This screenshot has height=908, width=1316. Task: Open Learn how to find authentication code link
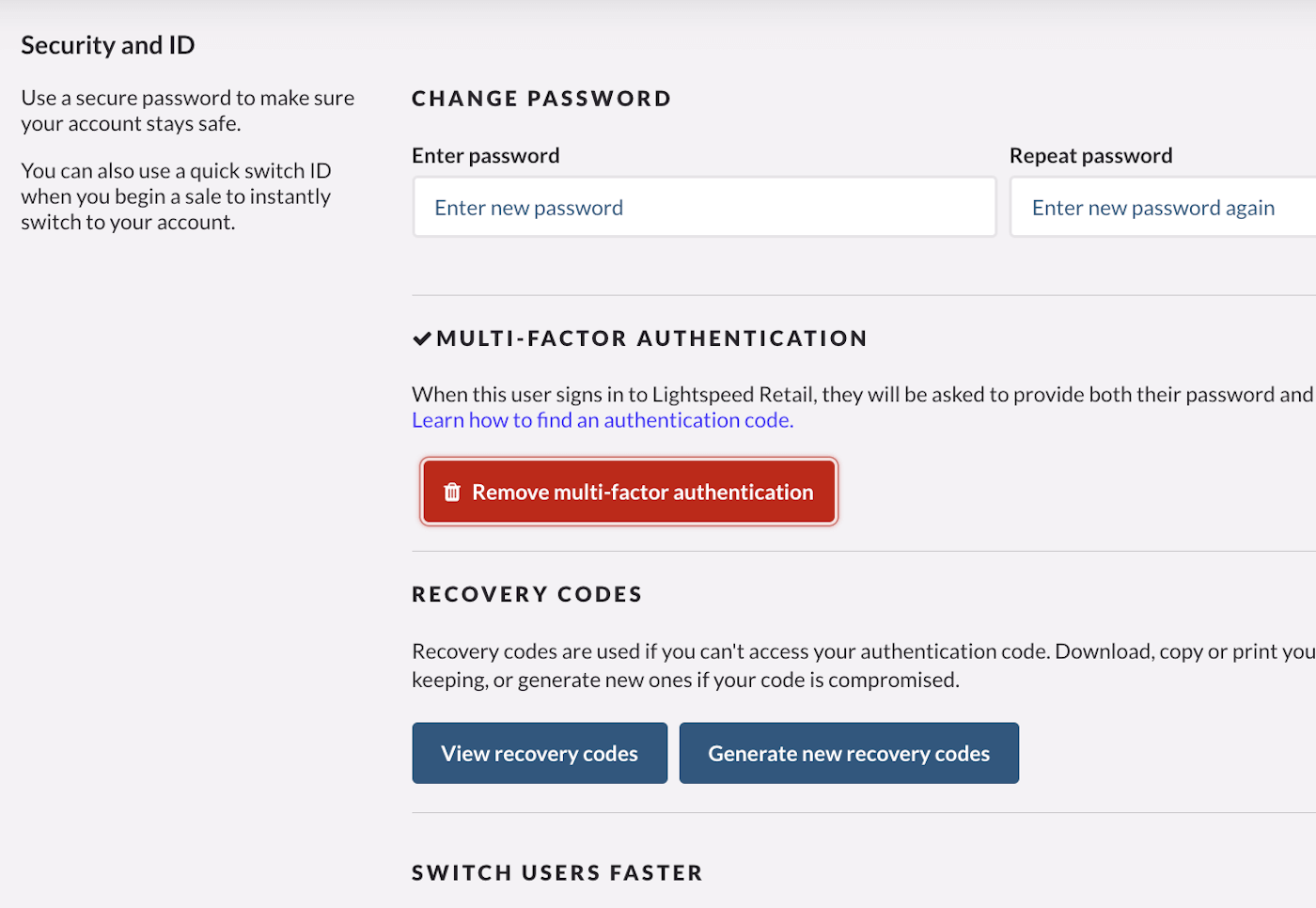pyautogui.click(x=603, y=421)
